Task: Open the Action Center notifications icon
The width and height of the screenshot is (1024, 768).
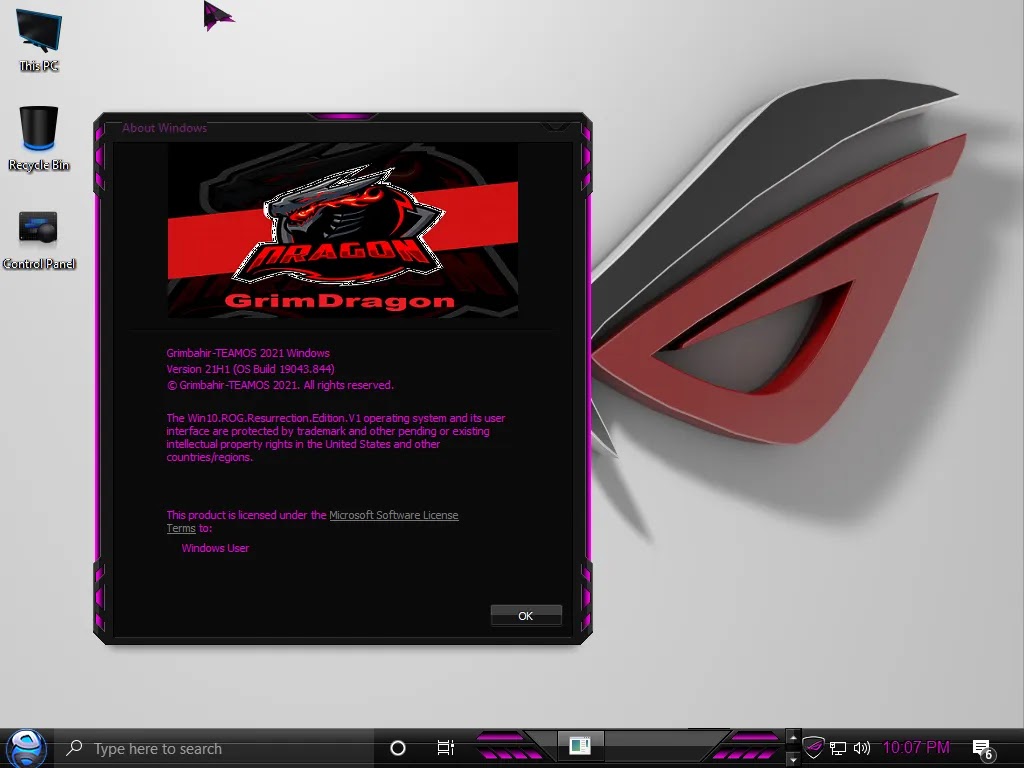Action: 982,748
